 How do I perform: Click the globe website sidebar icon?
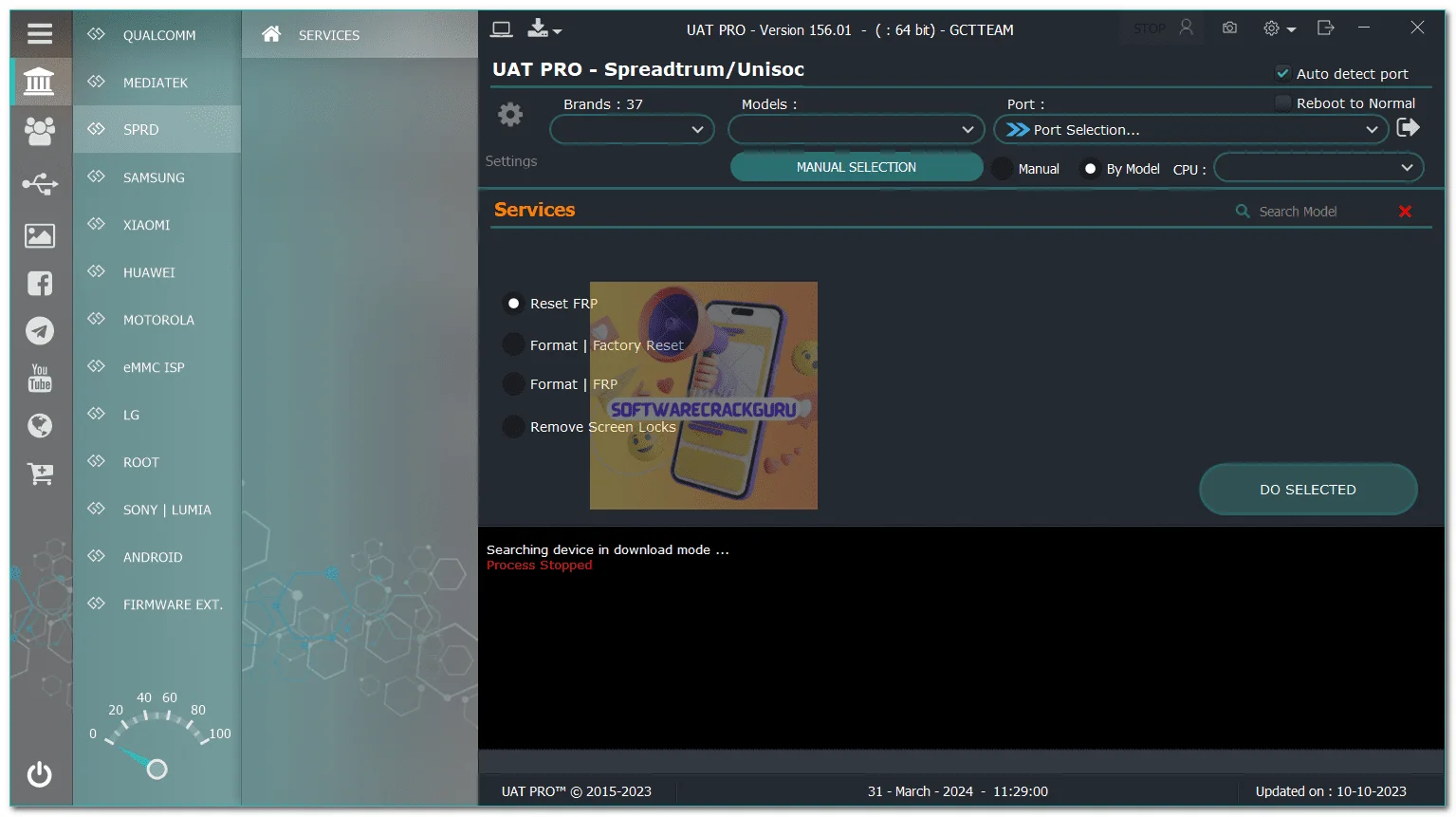pos(40,425)
